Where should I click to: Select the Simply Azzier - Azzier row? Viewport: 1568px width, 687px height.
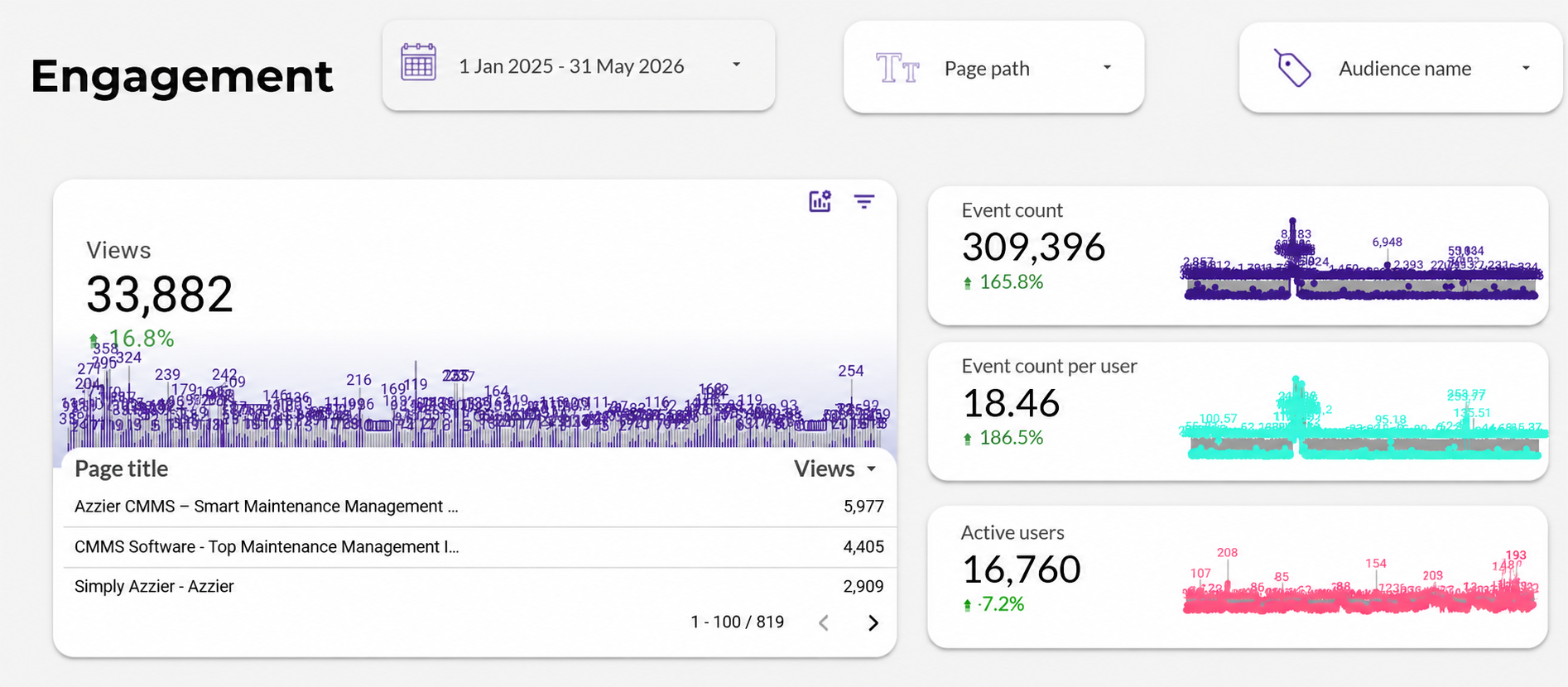tap(479, 587)
